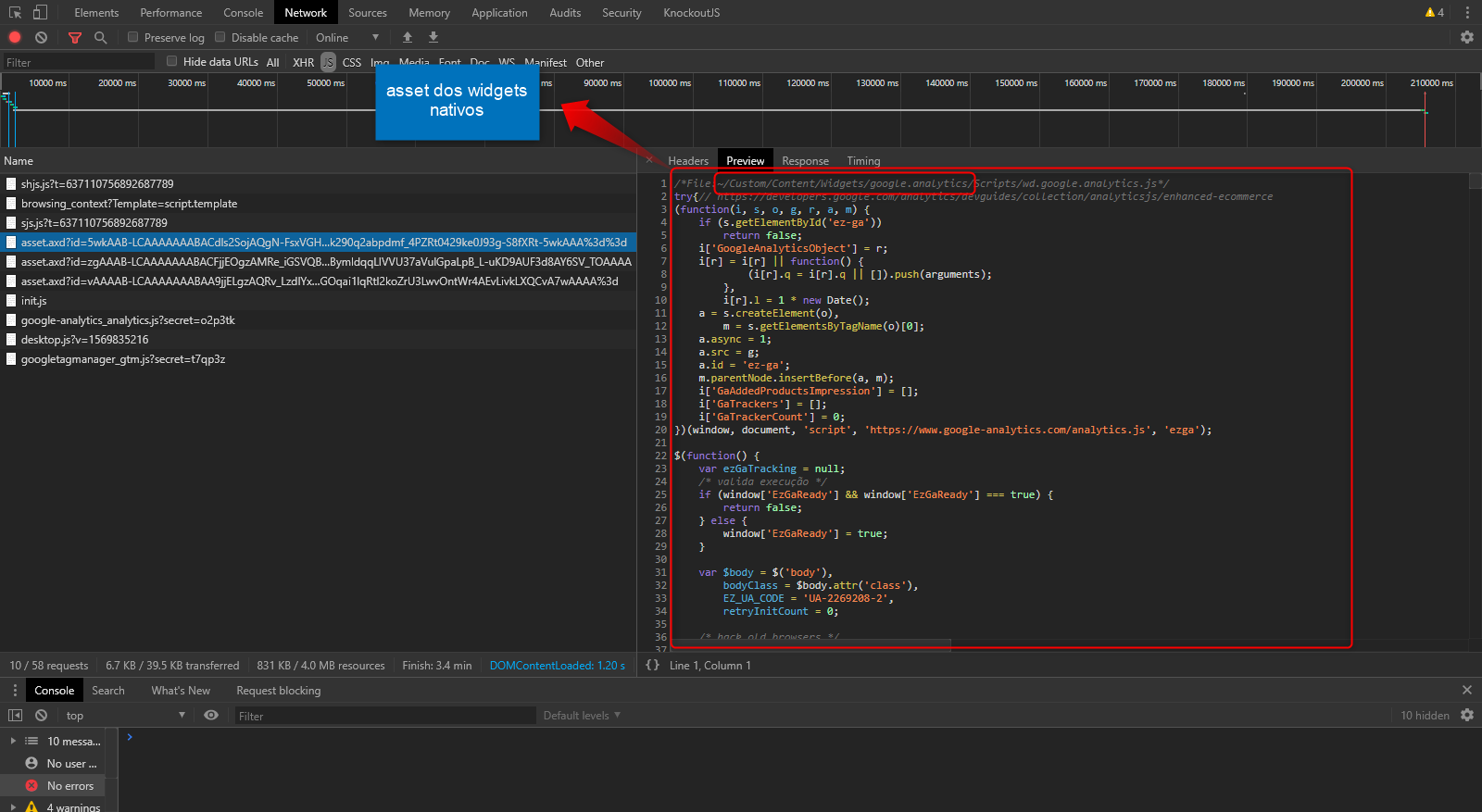
Task: Click the network Filter text field
Action: (x=78, y=62)
